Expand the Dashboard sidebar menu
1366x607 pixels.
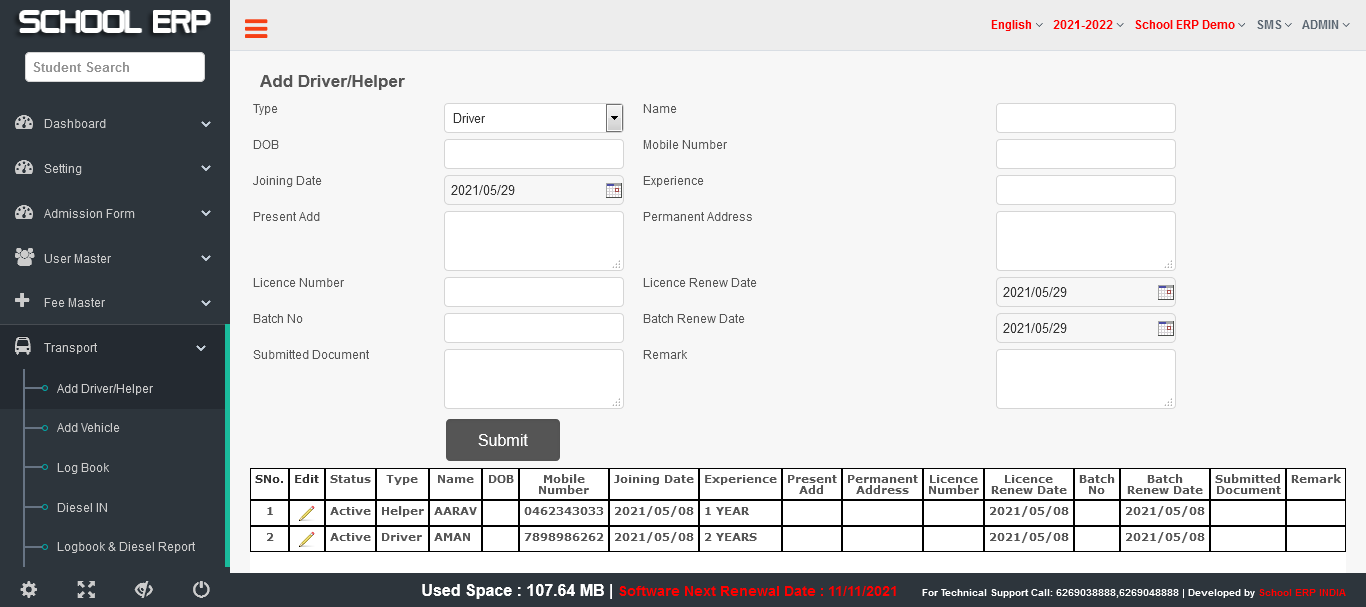(x=114, y=124)
